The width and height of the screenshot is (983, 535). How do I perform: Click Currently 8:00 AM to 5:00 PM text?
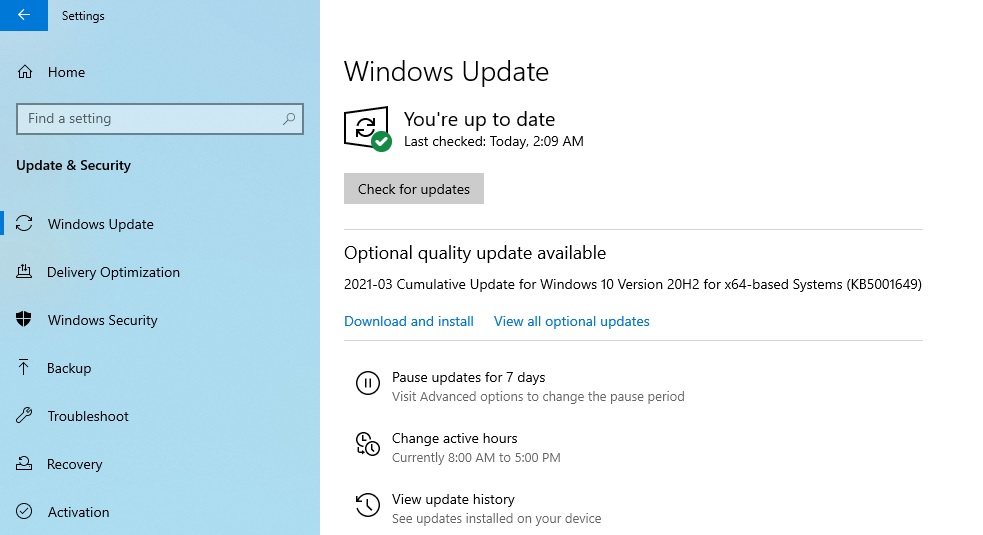coord(476,458)
